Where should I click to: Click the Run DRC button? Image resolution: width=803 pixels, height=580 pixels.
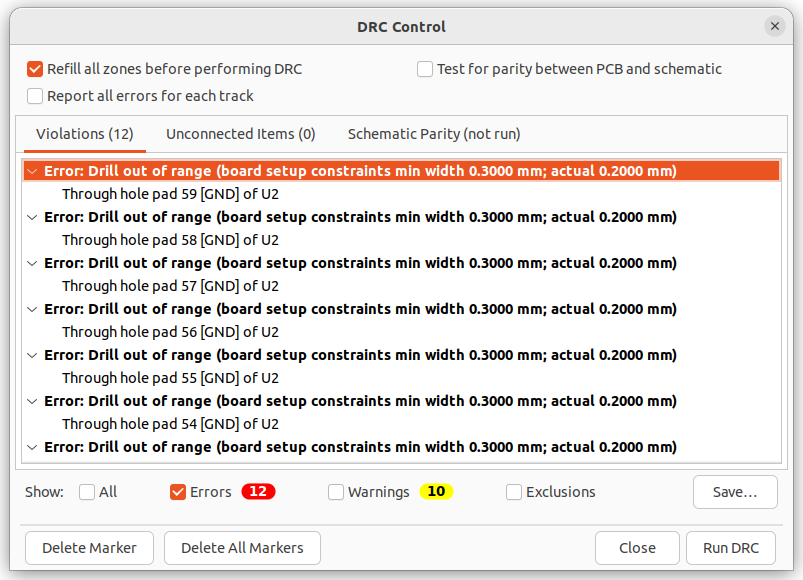pyautogui.click(x=731, y=548)
